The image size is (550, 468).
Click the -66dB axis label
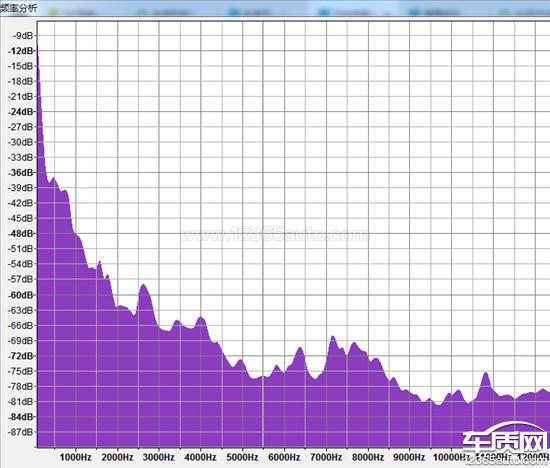click(x=21, y=326)
